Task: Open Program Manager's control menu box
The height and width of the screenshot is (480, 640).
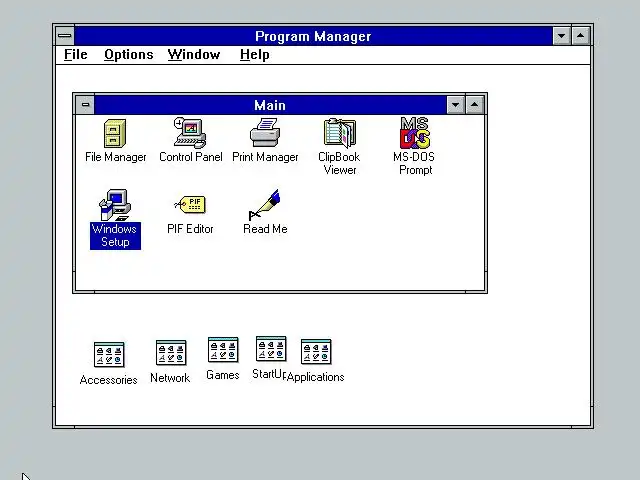Action: click(x=64, y=36)
